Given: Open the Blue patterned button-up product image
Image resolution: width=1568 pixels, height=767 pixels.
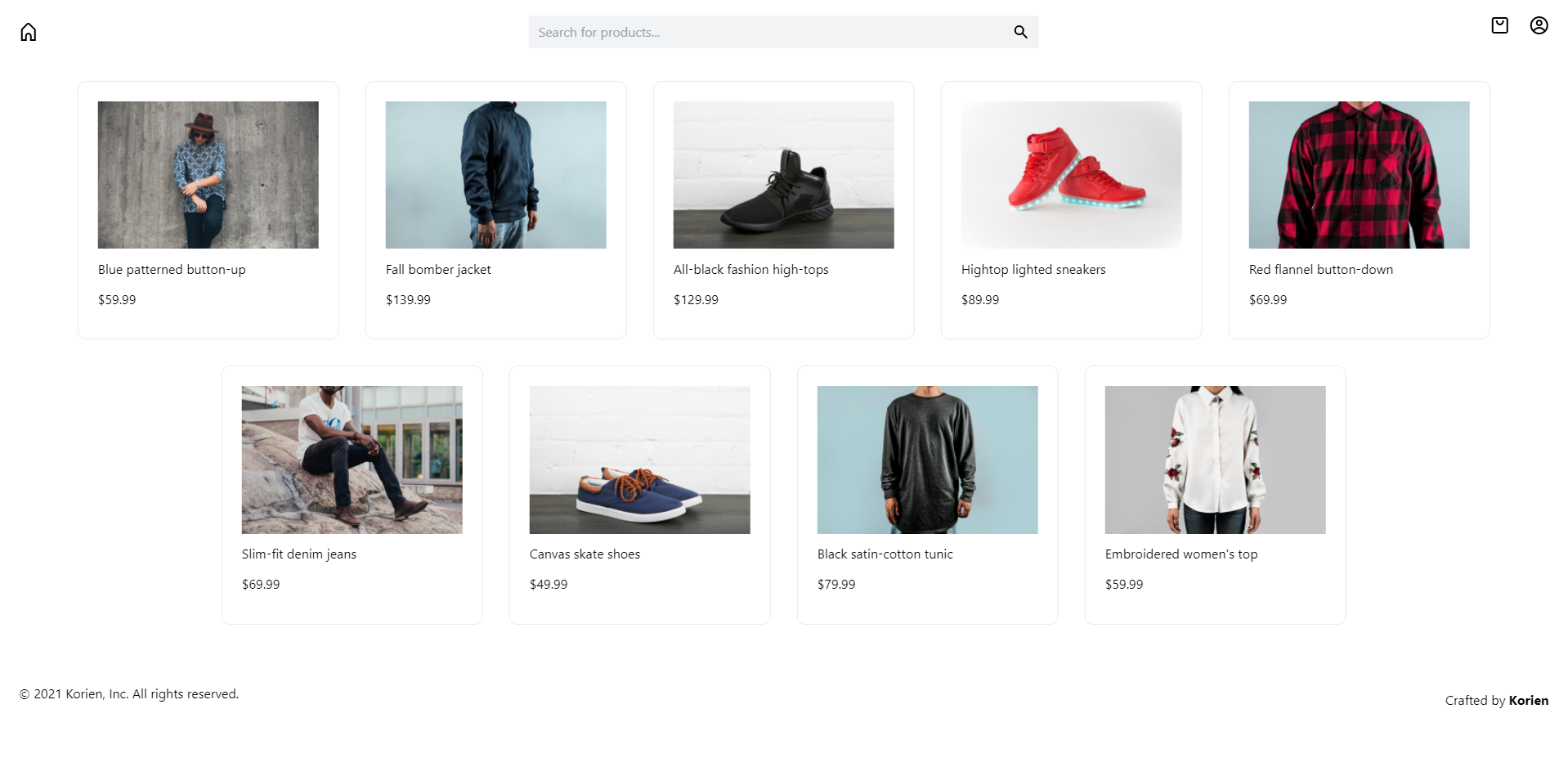Looking at the screenshot, I should (208, 174).
